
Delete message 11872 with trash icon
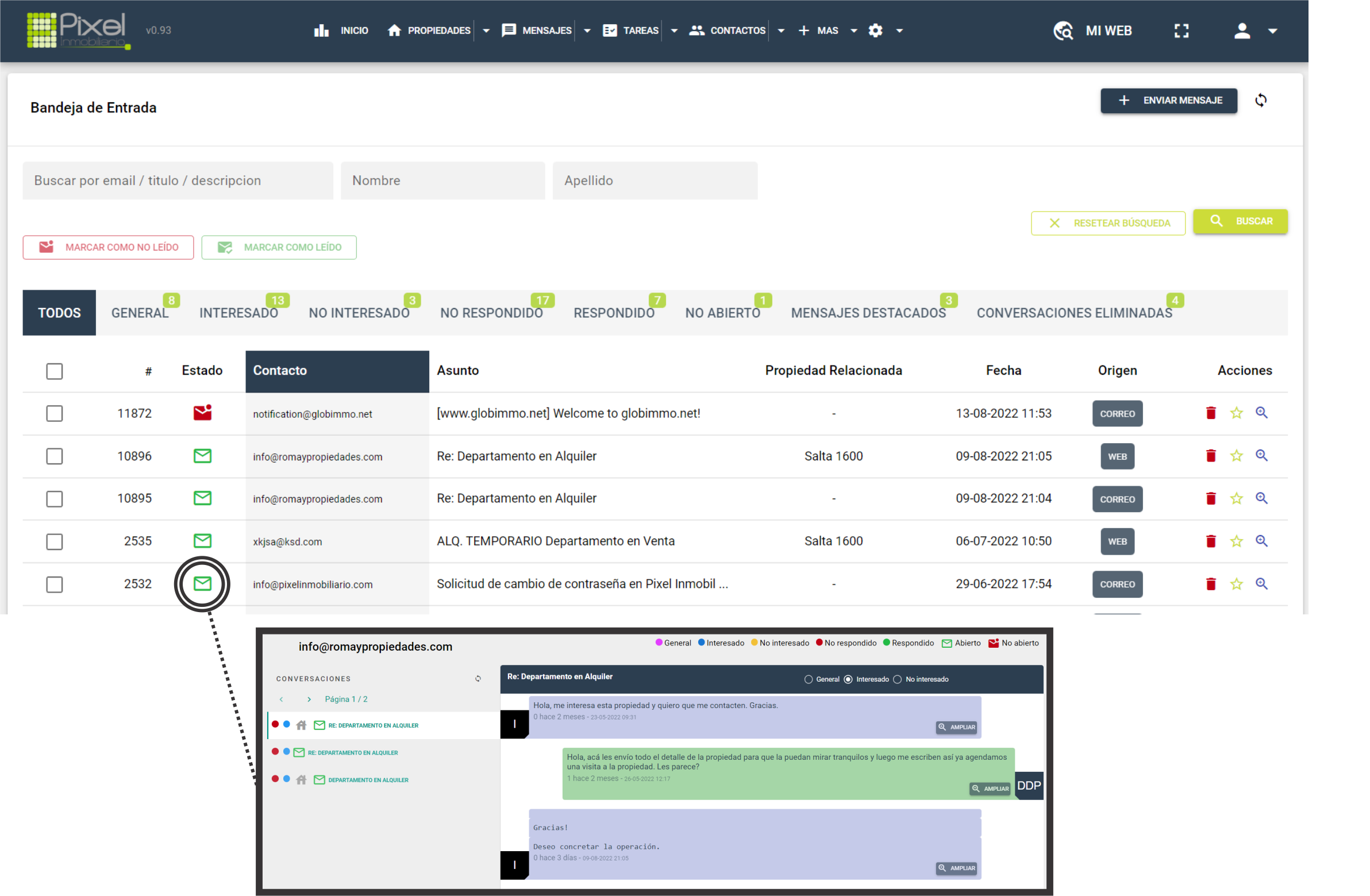(1211, 413)
